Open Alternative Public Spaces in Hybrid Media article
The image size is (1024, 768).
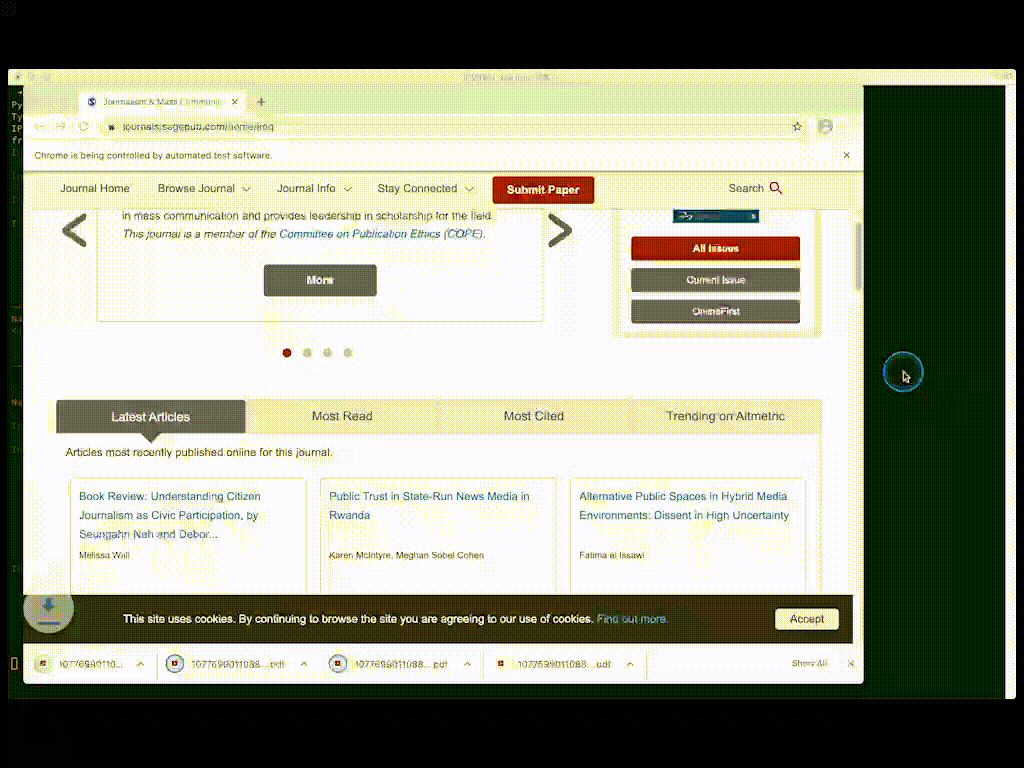684,505
